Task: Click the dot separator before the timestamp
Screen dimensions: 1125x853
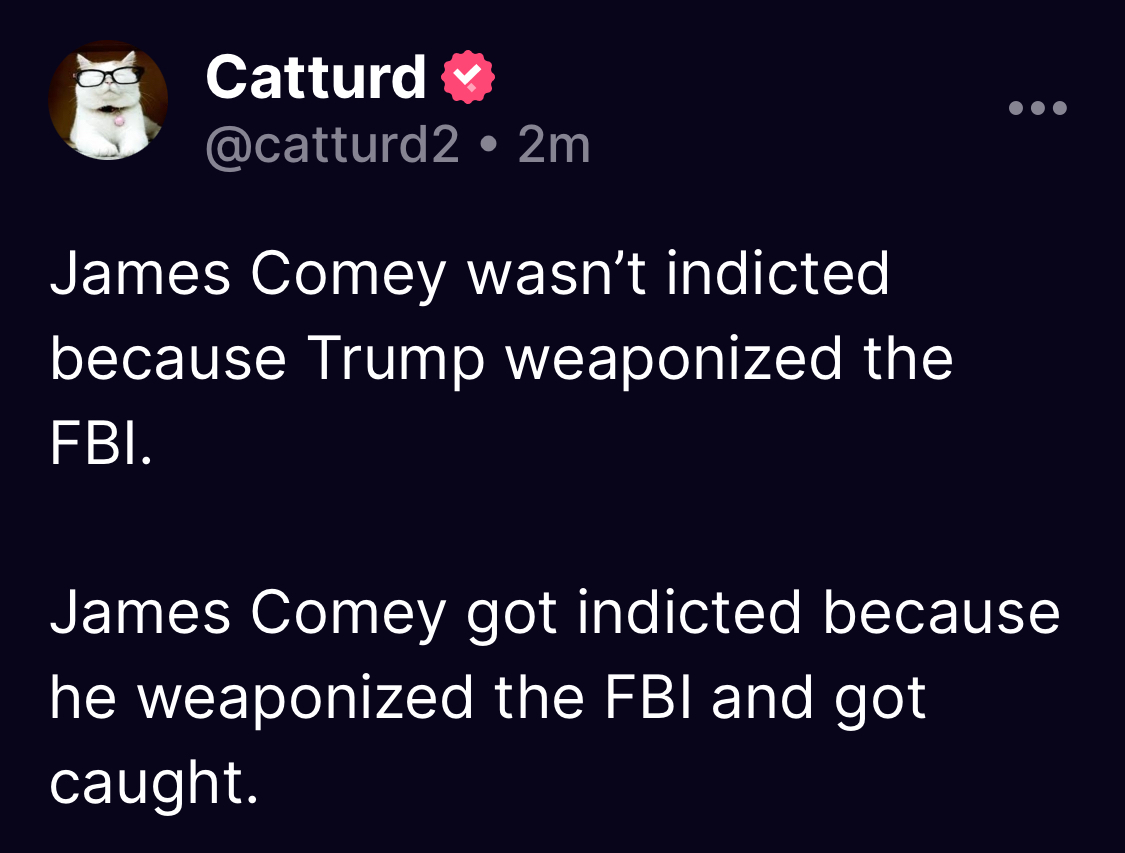Action: [487, 146]
